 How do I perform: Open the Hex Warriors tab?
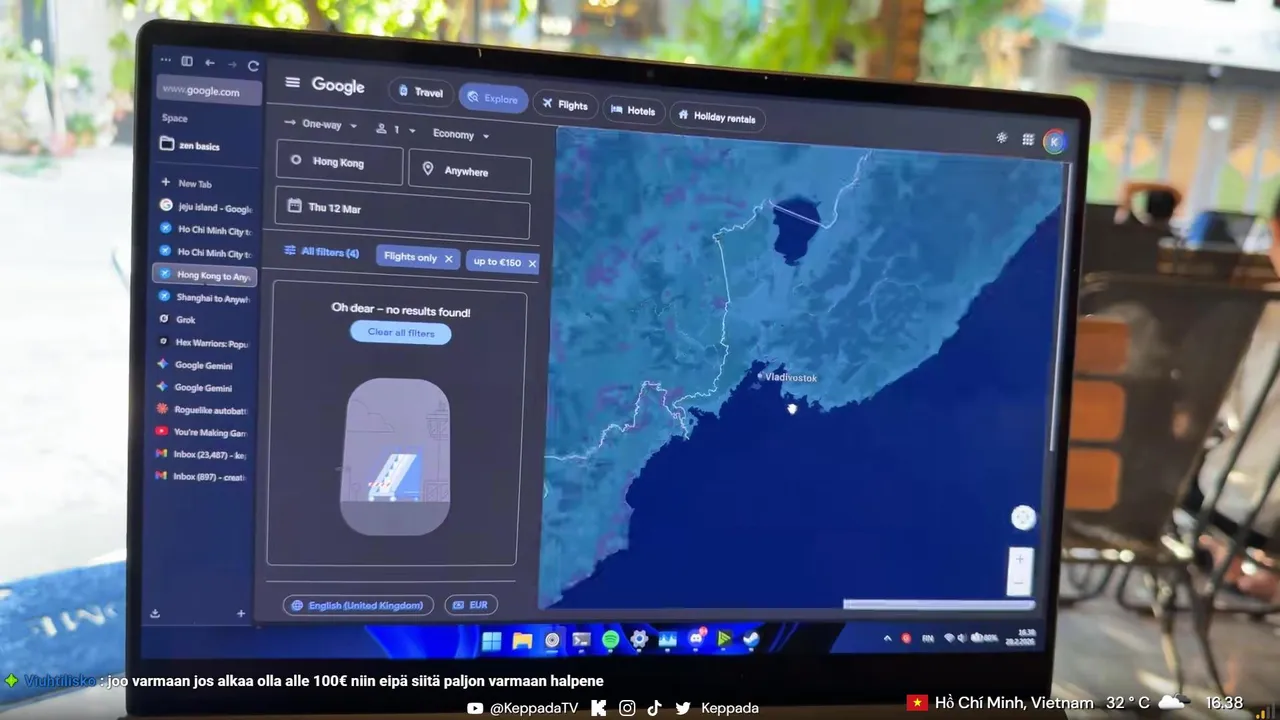(x=202, y=343)
